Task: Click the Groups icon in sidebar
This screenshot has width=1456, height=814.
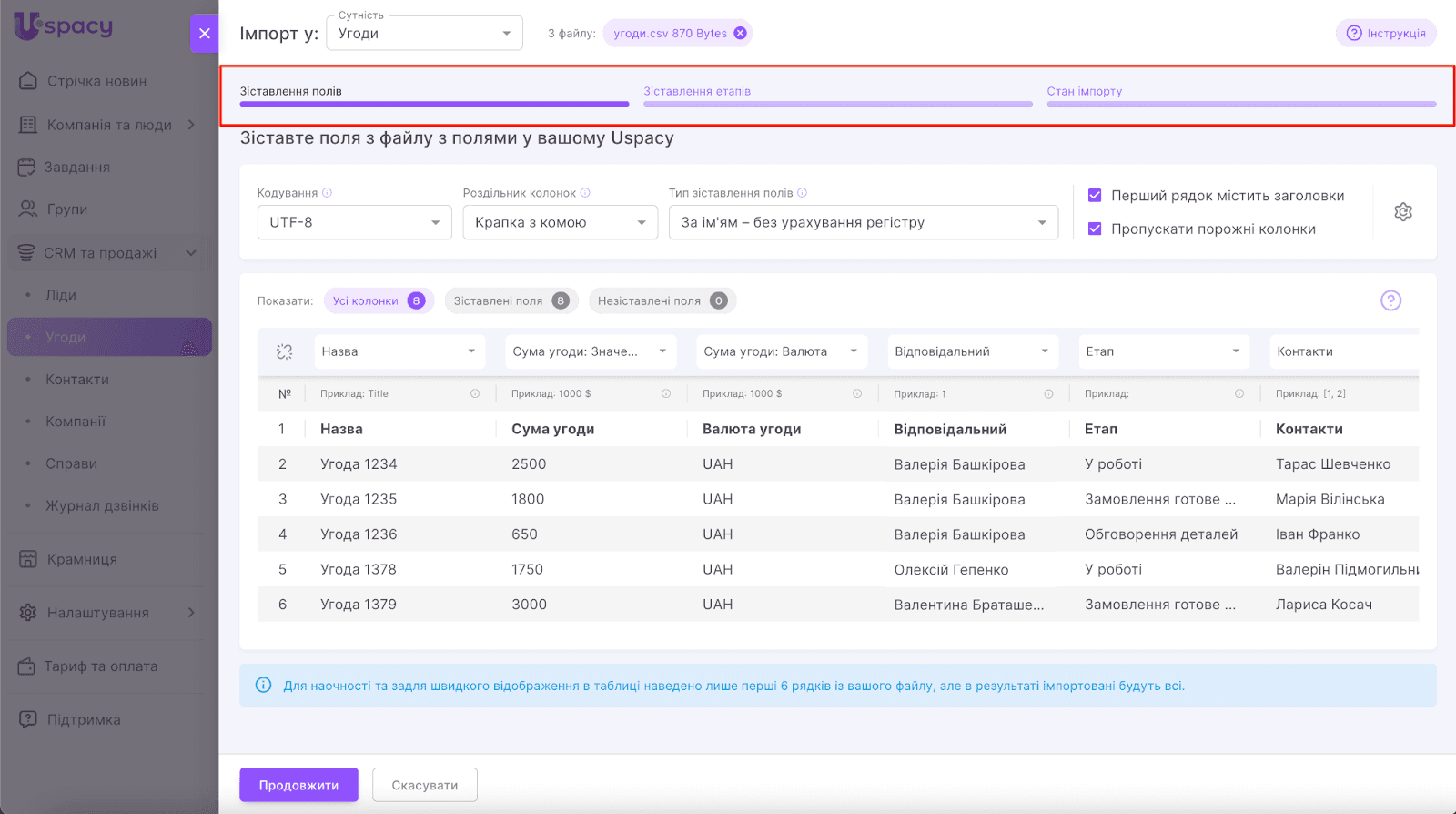Action: pyautogui.click(x=28, y=209)
